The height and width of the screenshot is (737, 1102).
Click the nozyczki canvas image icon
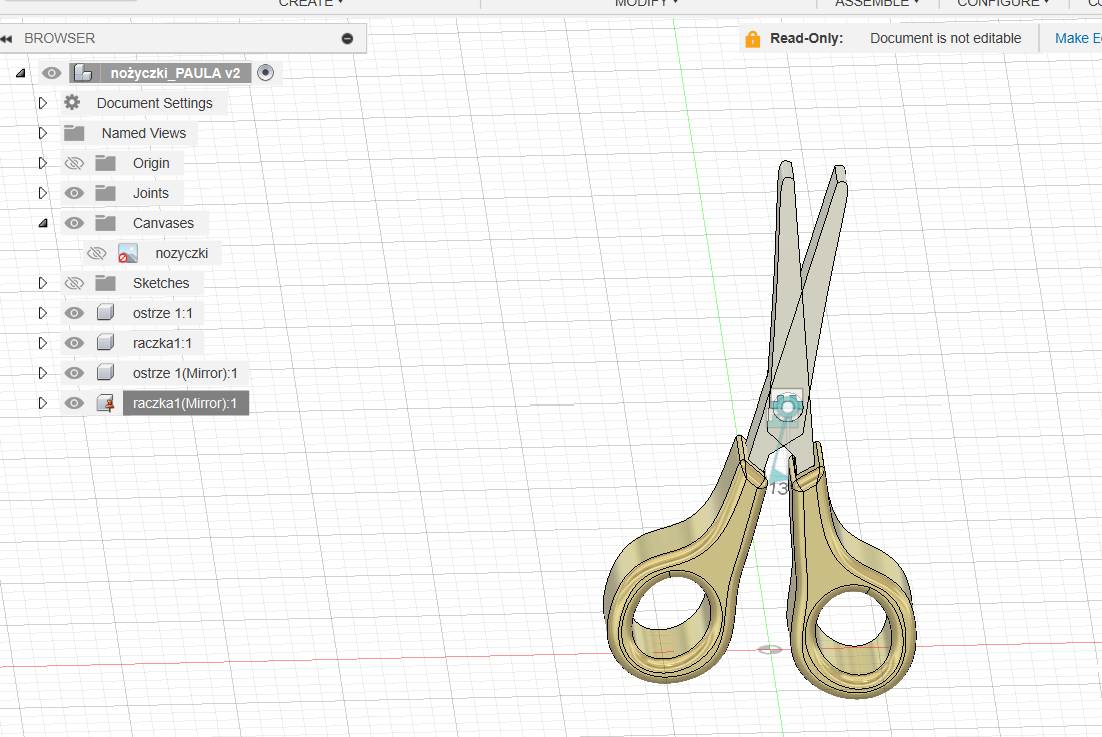pyautogui.click(x=128, y=253)
